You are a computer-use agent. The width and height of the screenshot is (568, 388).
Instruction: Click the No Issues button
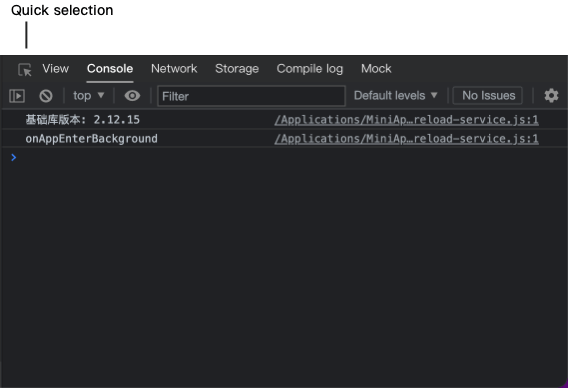coord(488,96)
